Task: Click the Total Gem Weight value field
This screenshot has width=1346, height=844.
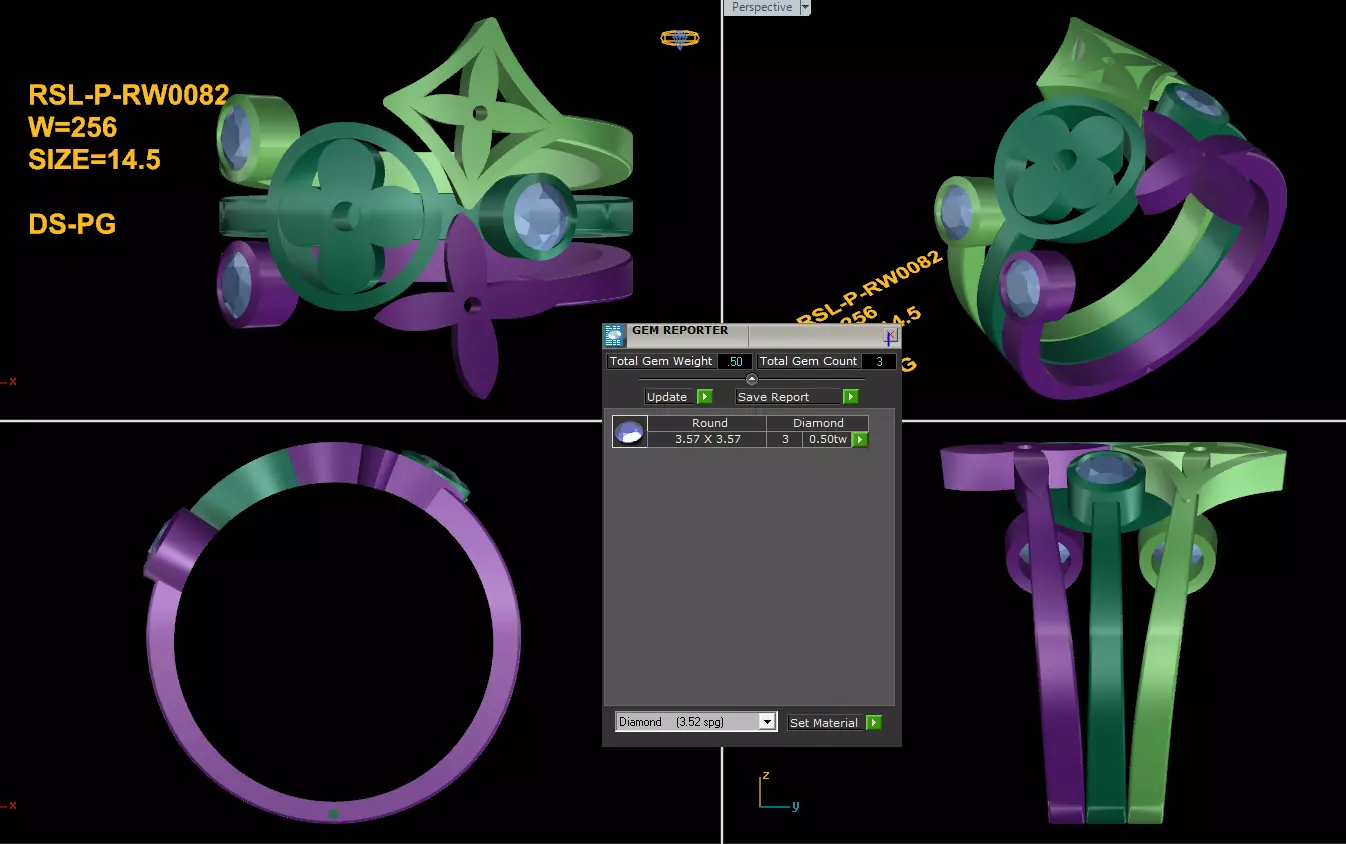Action: tap(735, 361)
